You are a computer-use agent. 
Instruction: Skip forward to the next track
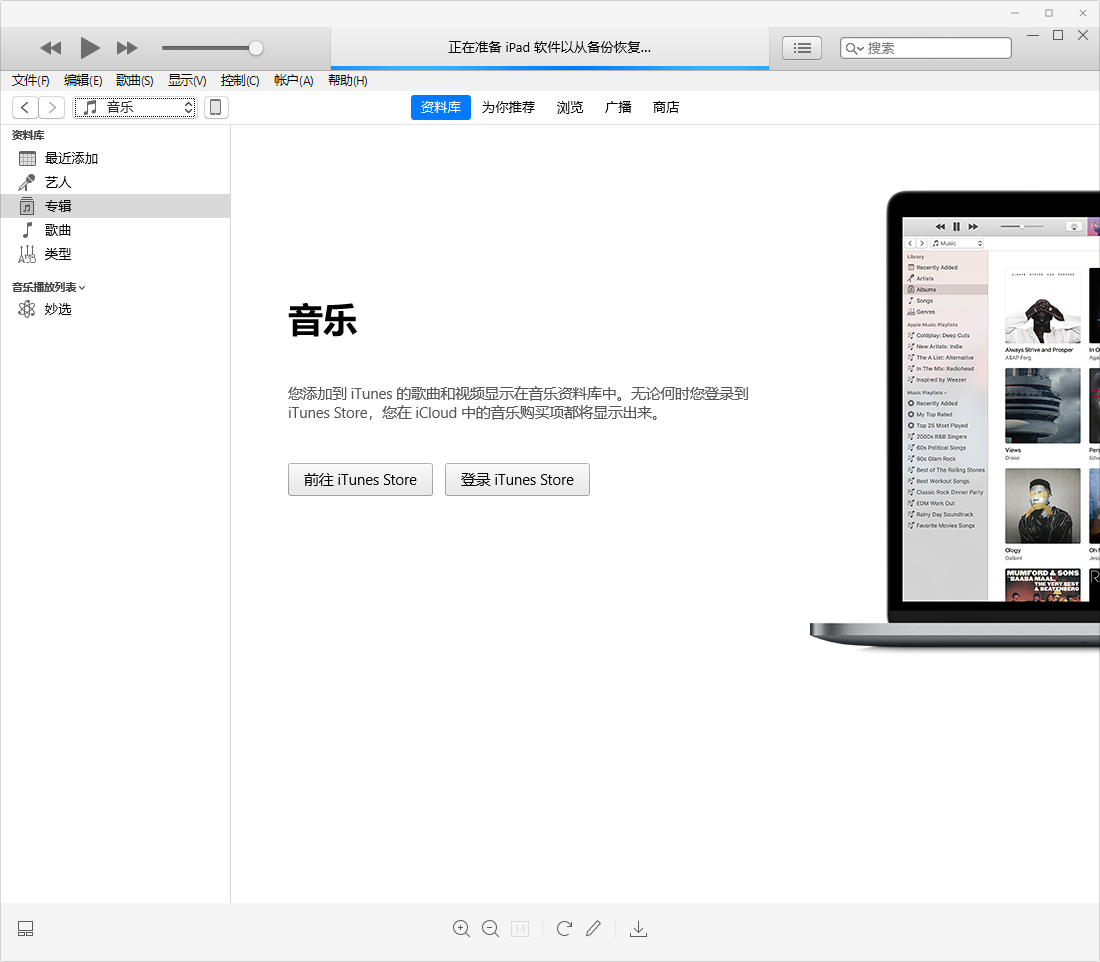(x=127, y=48)
